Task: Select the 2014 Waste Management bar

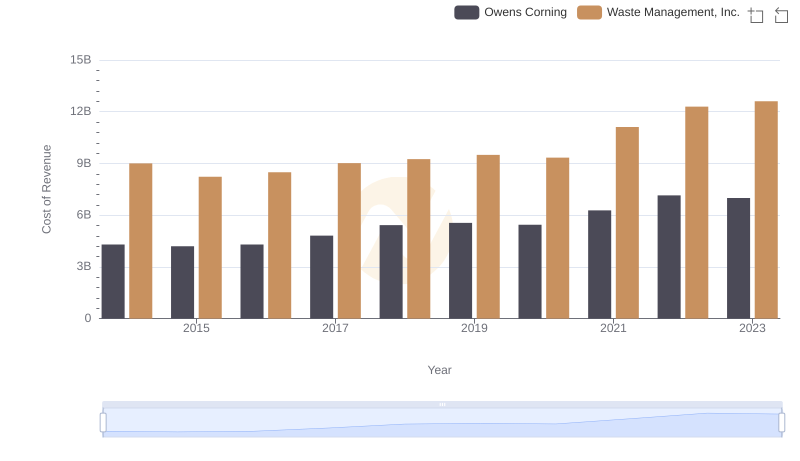Action: click(141, 241)
